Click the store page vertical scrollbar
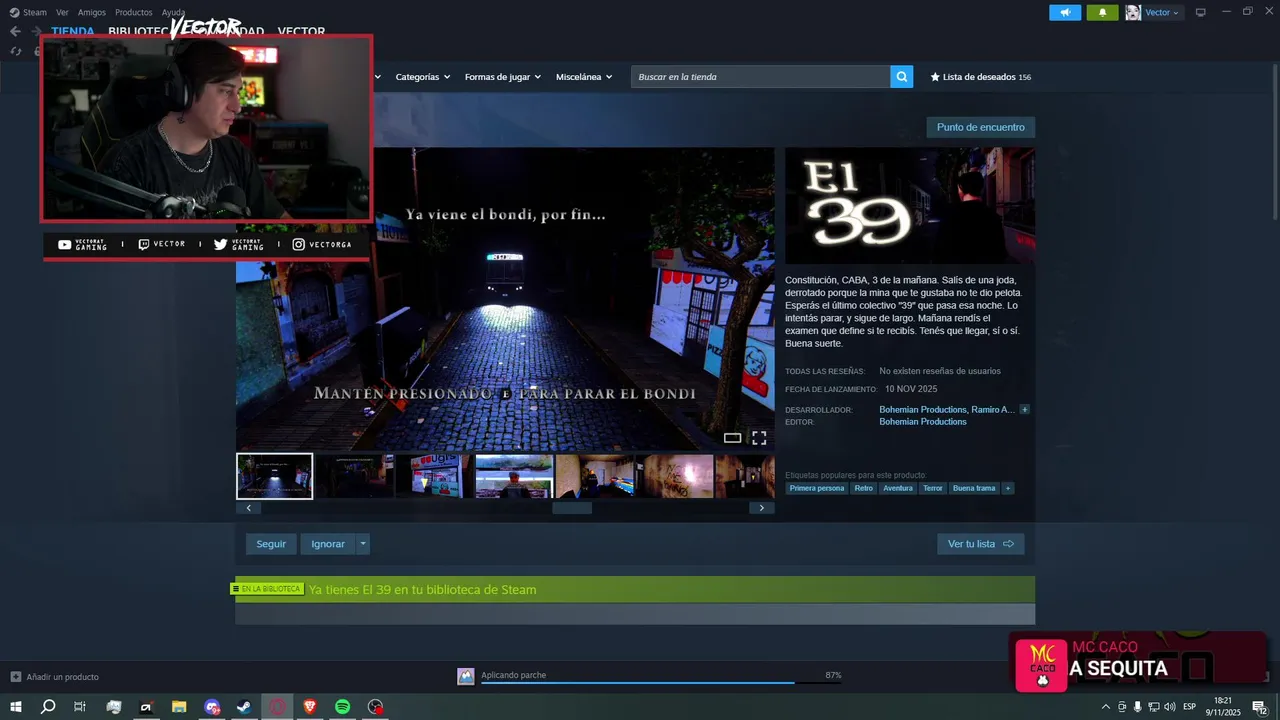 coord(1275,140)
